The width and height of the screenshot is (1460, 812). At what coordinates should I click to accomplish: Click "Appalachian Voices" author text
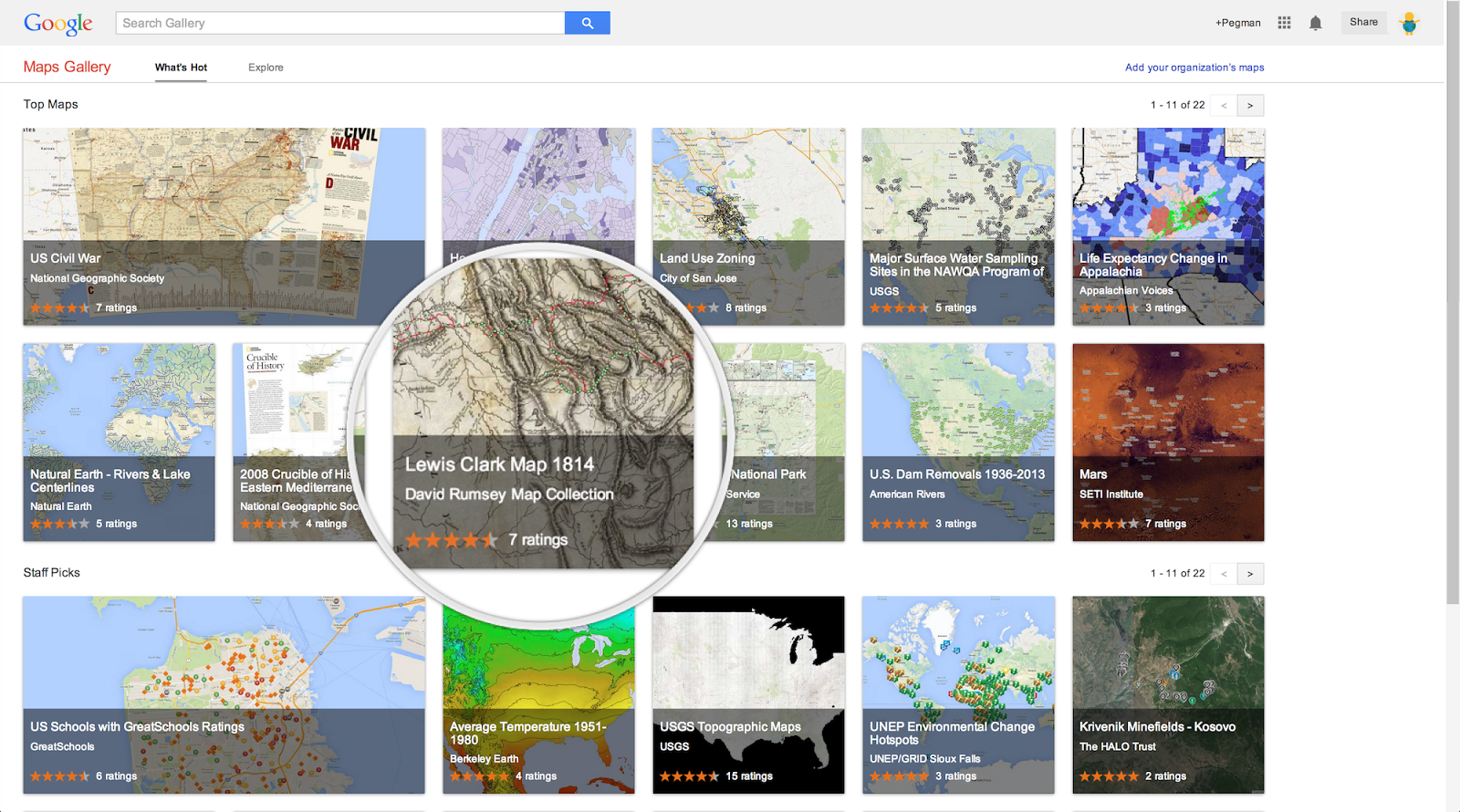click(x=1126, y=290)
